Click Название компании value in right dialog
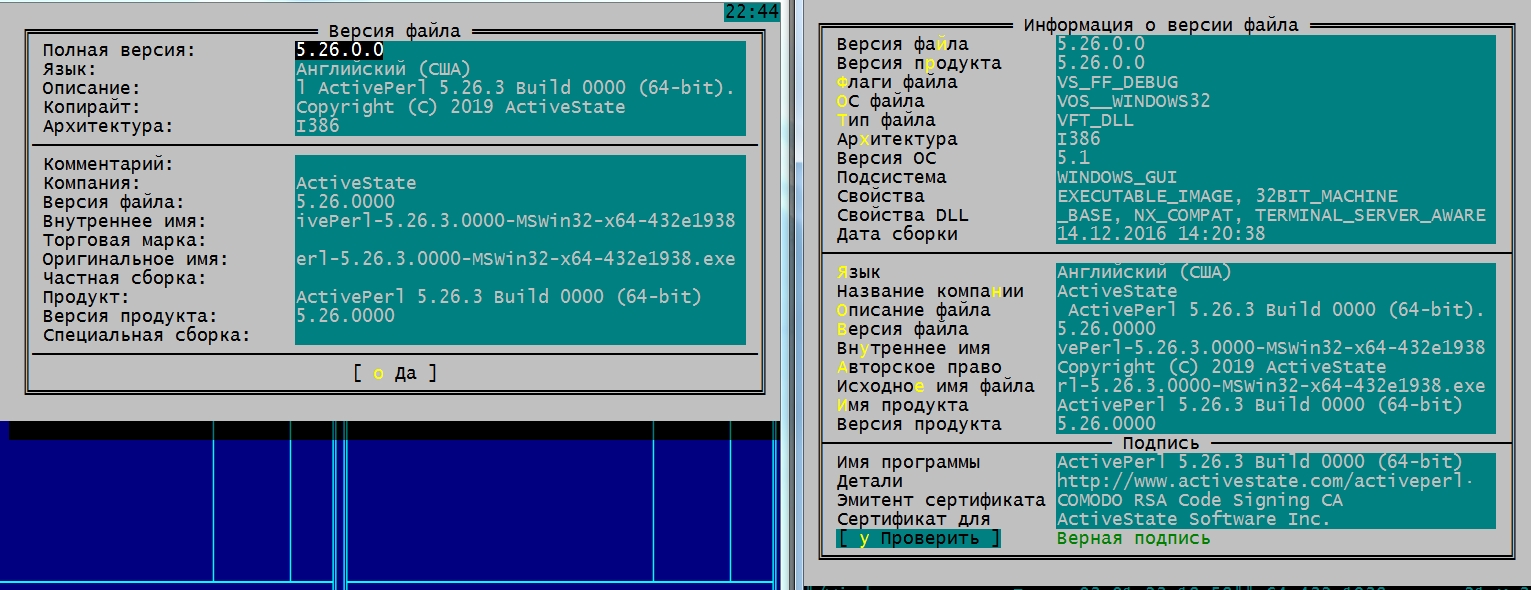Image resolution: width=1531 pixels, height=590 pixels. point(1276,291)
